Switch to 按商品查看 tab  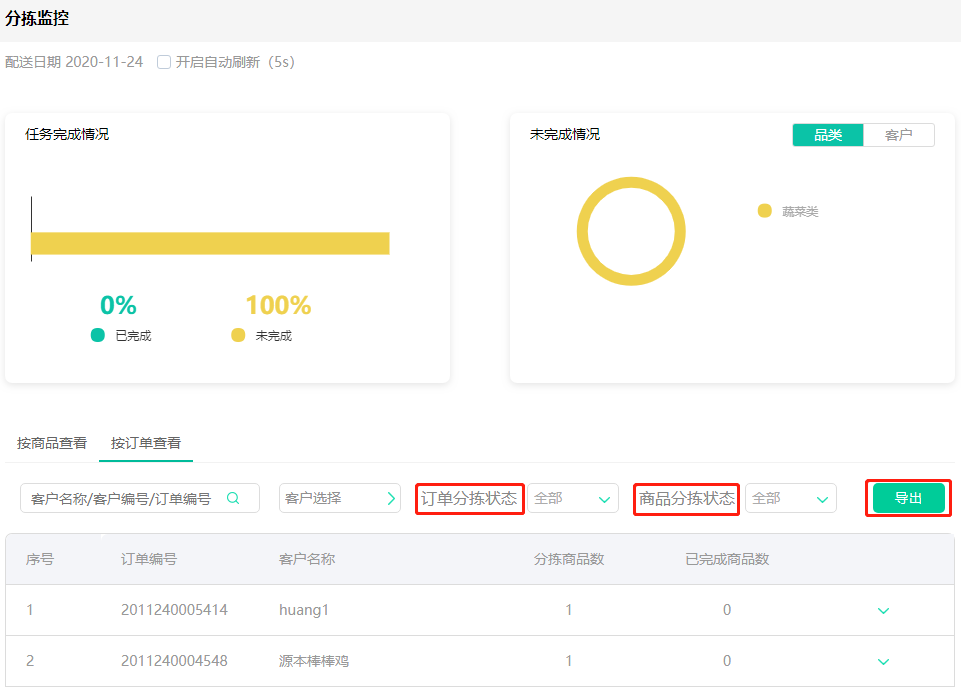pos(52,443)
